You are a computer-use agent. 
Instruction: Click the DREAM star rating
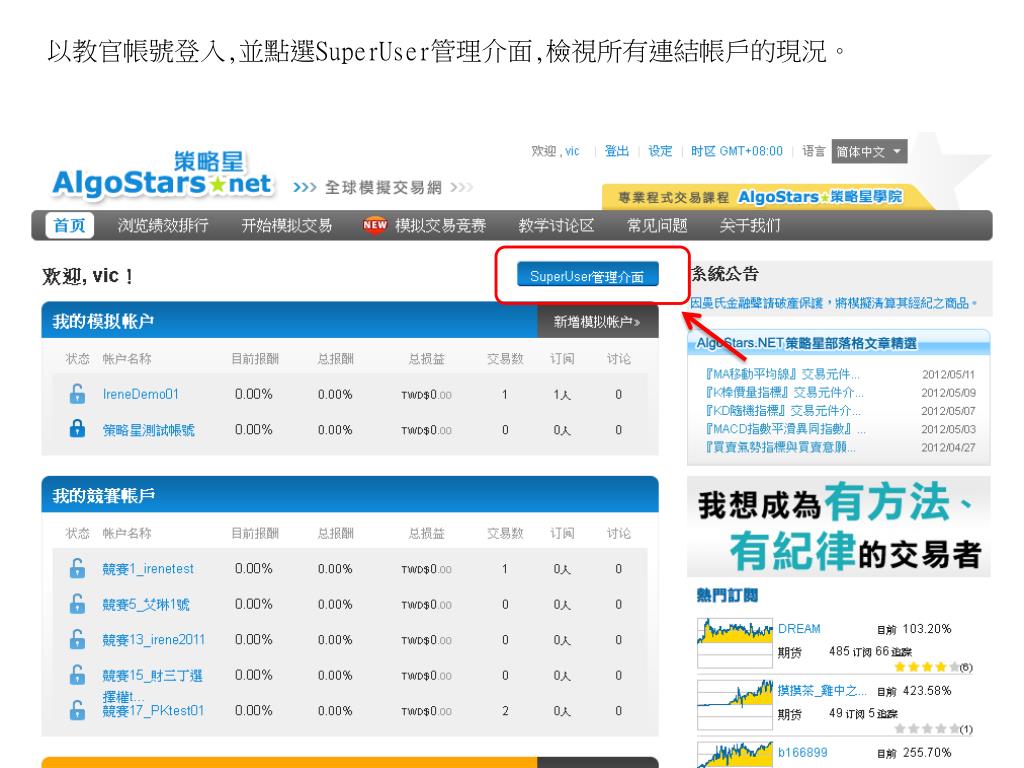pos(927,667)
